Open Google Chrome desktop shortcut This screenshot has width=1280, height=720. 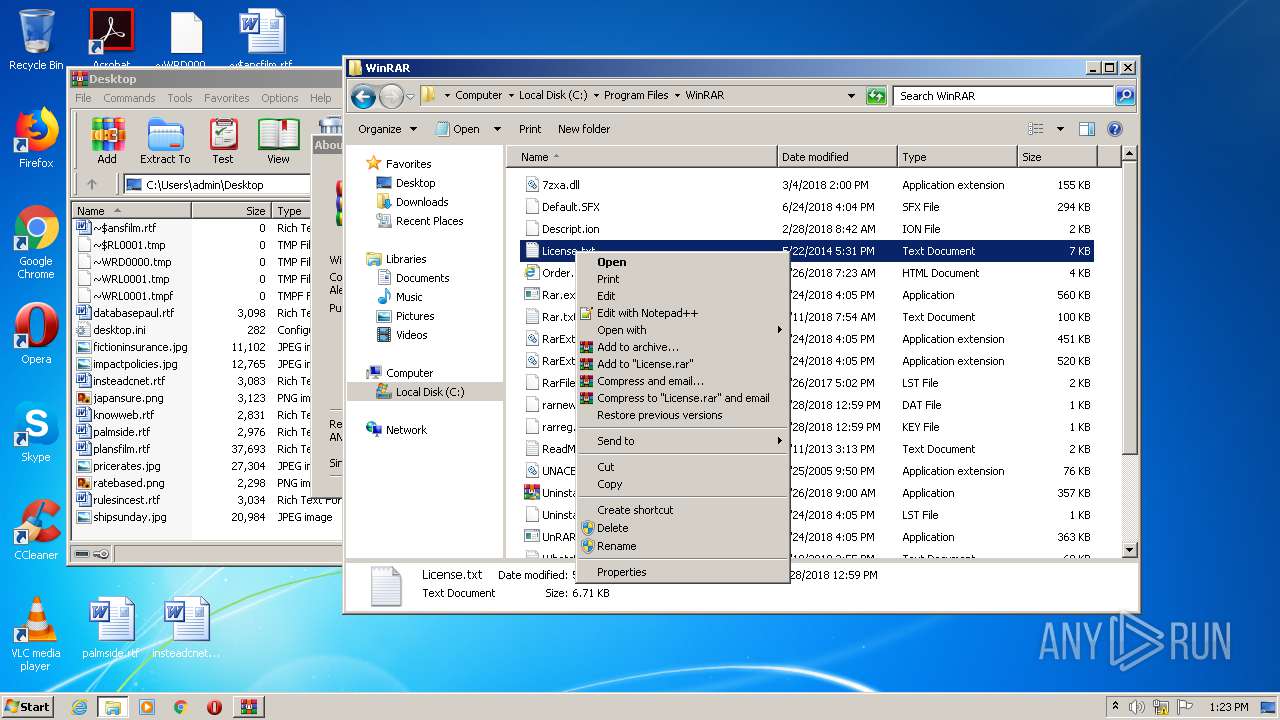click(x=36, y=242)
